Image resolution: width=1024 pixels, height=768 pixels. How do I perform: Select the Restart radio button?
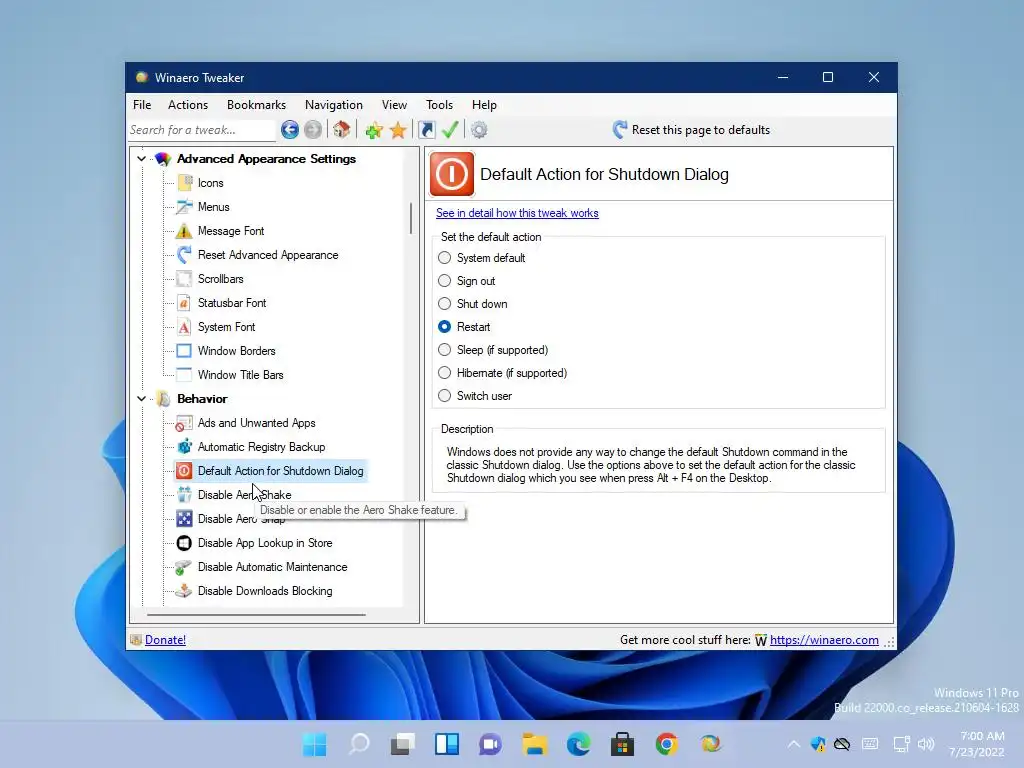point(445,327)
